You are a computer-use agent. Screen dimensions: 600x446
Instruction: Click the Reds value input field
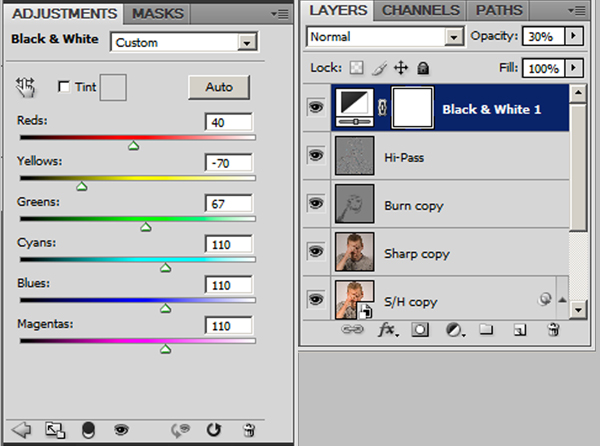pos(229,122)
